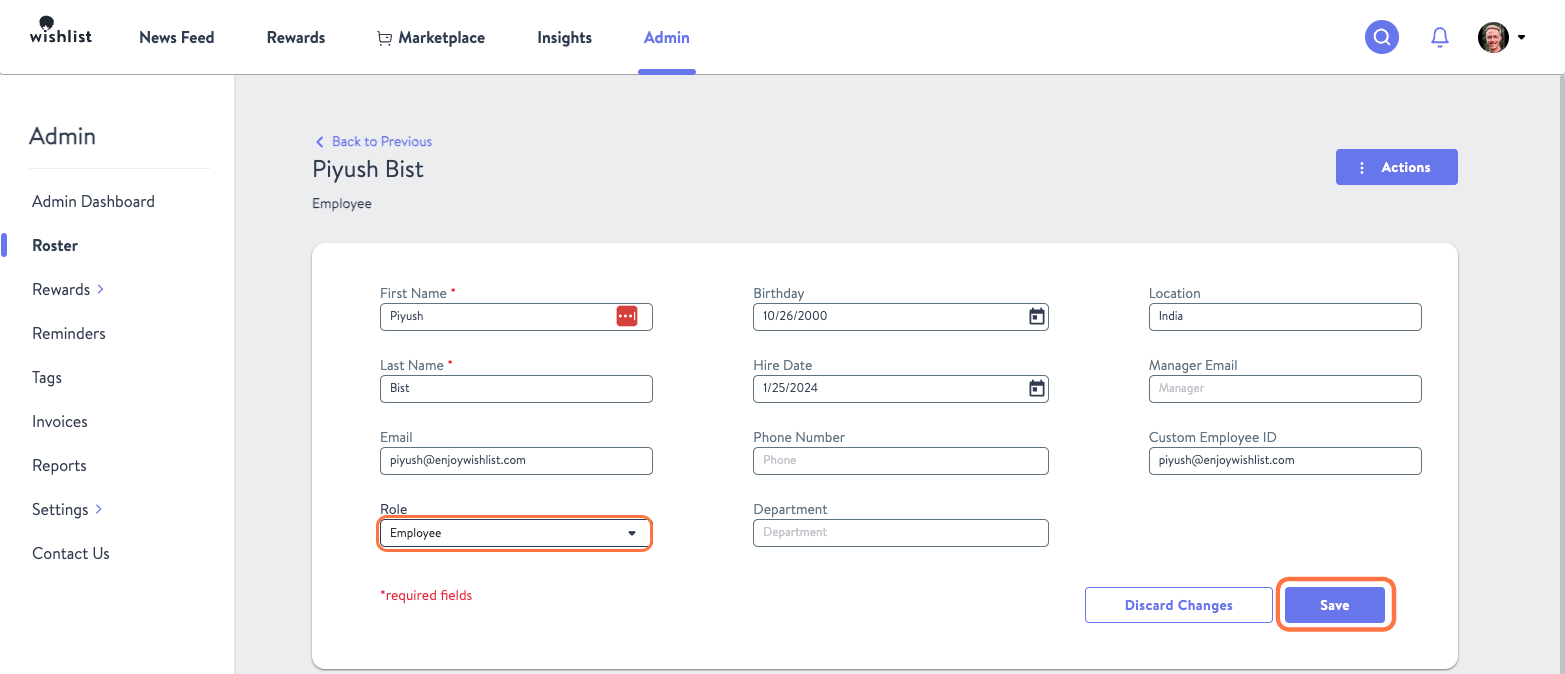Open the Actions menu button
This screenshot has width=1565, height=674.
pyautogui.click(x=1397, y=168)
